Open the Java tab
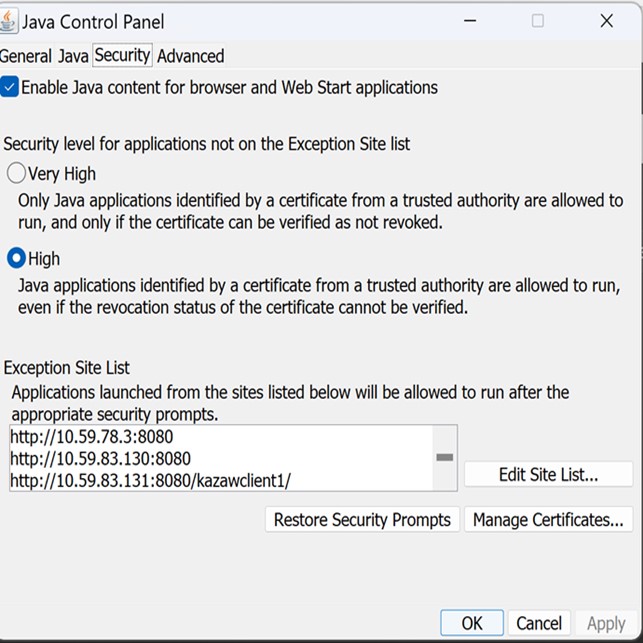Screen dimensions: 643x643 click(73, 56)
